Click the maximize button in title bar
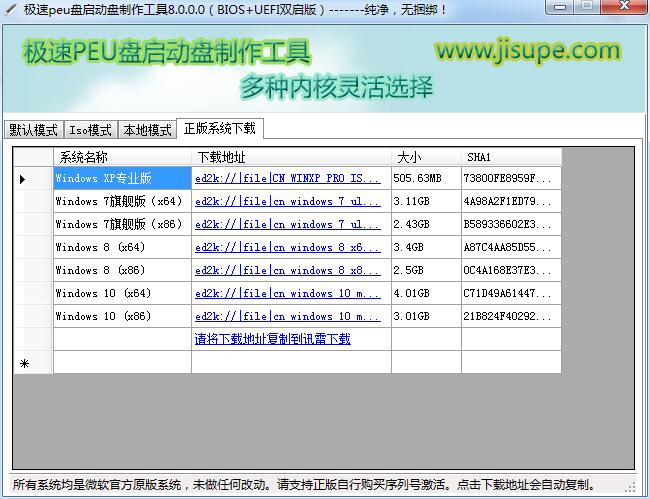Screen dimensions: 650x499 [x=587, y=7]
